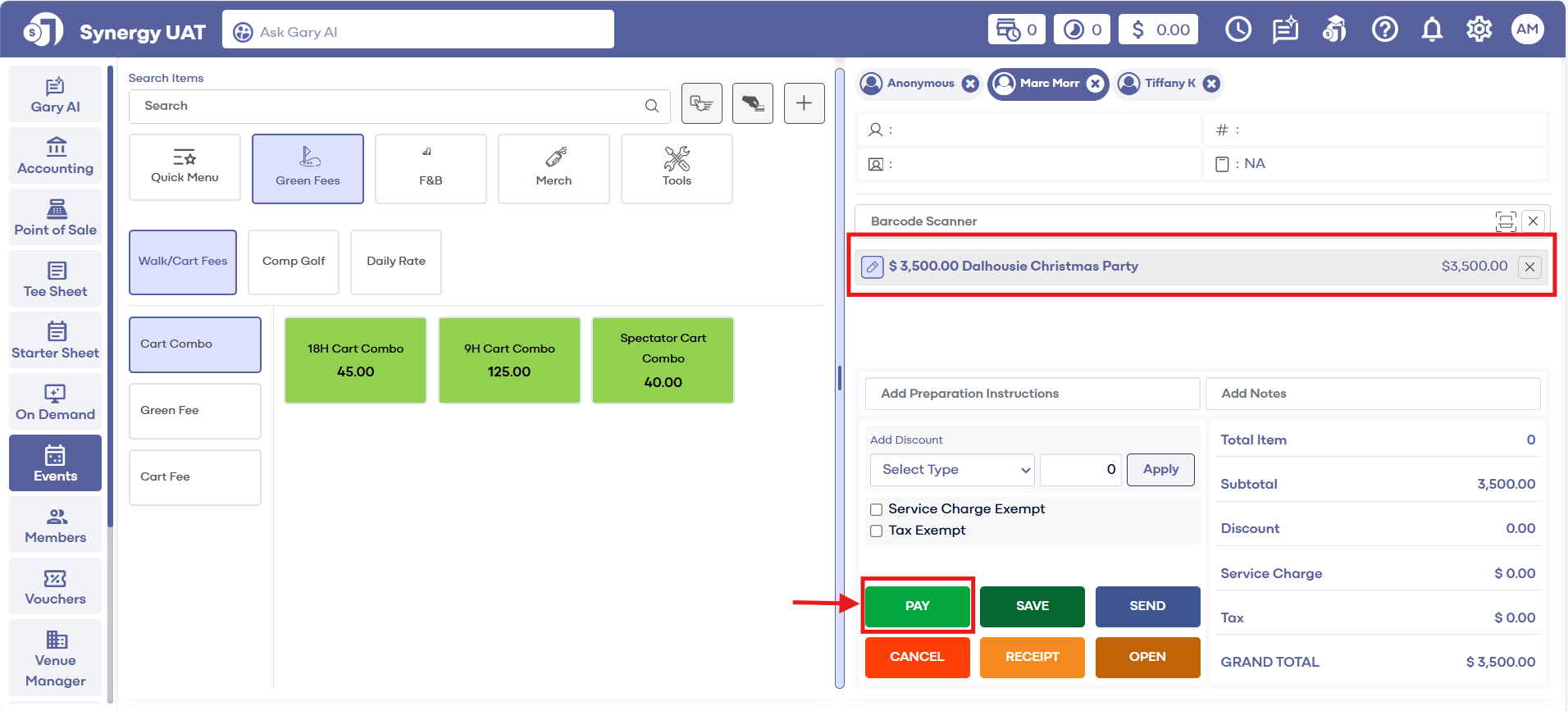Remove Marc Morr customer tab

[x=1095, y=84]
